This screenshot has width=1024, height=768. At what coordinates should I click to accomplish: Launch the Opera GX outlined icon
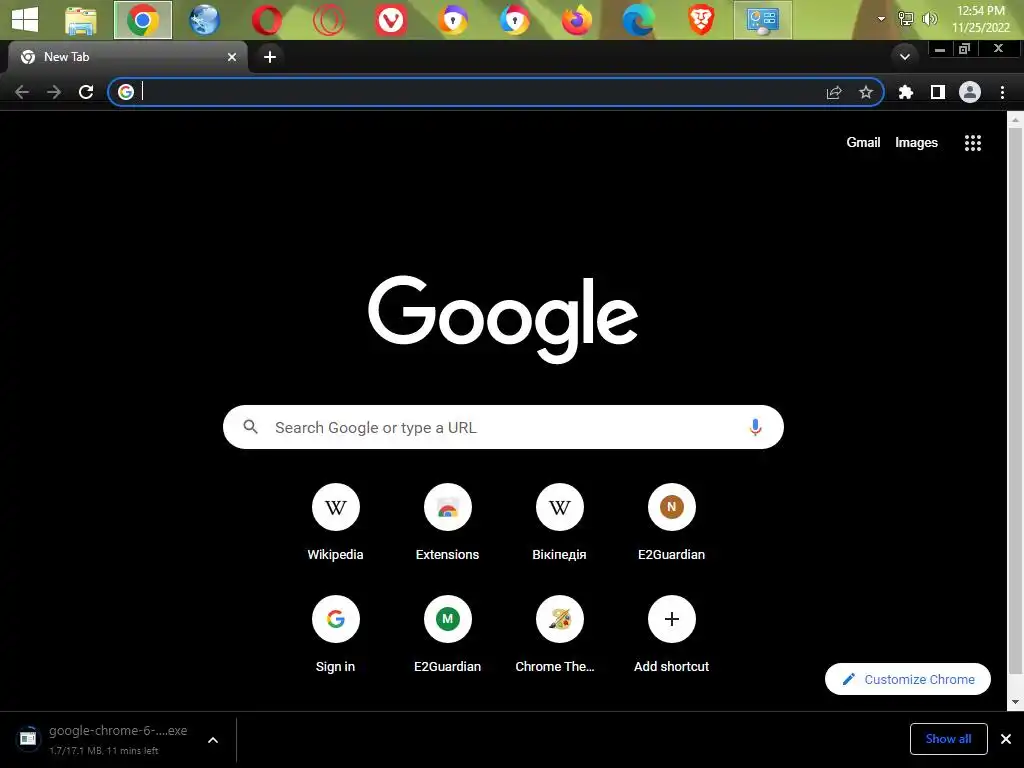[328, 20]
